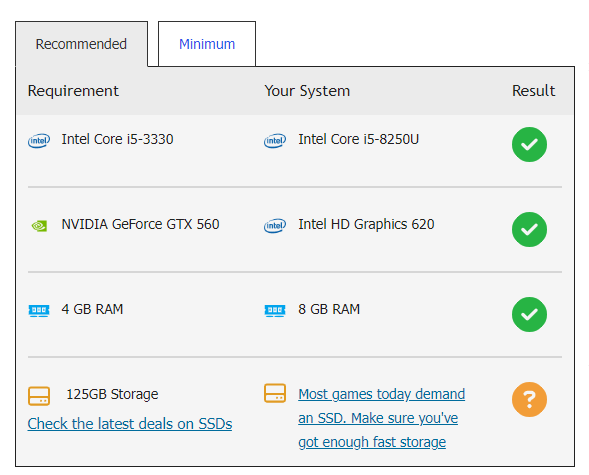The image size is (589, 475).
Task: Click the 4 GB RAM requirement text
Action: pos(92,309)
